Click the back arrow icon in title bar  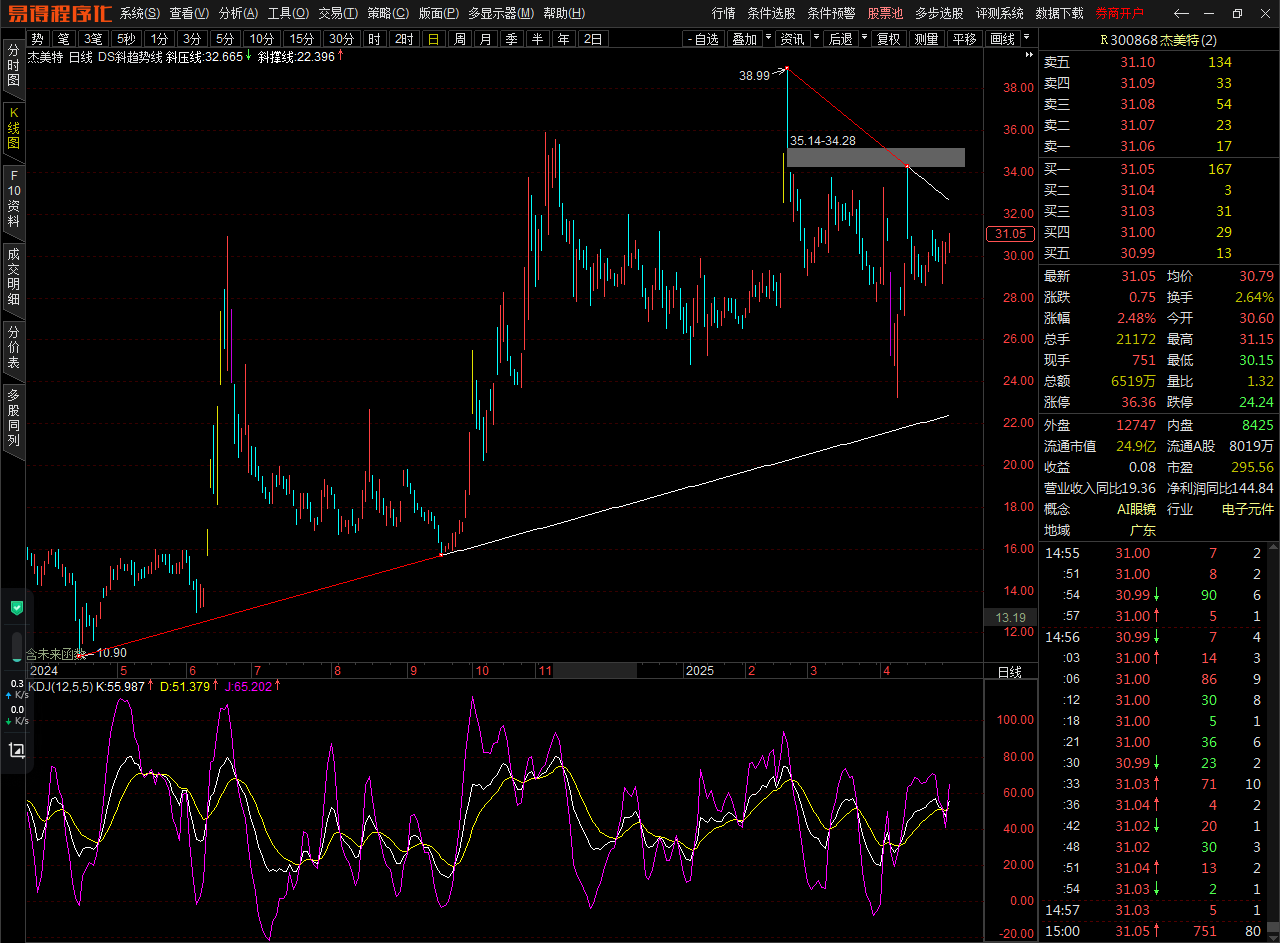(1181, 13)
